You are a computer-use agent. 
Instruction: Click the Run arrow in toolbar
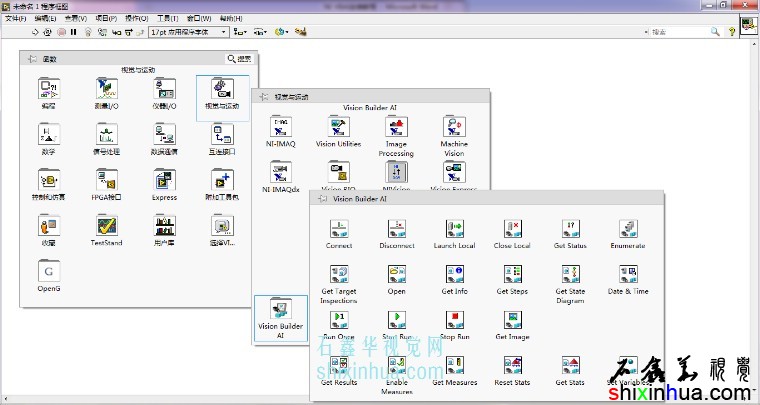(34, 32)
